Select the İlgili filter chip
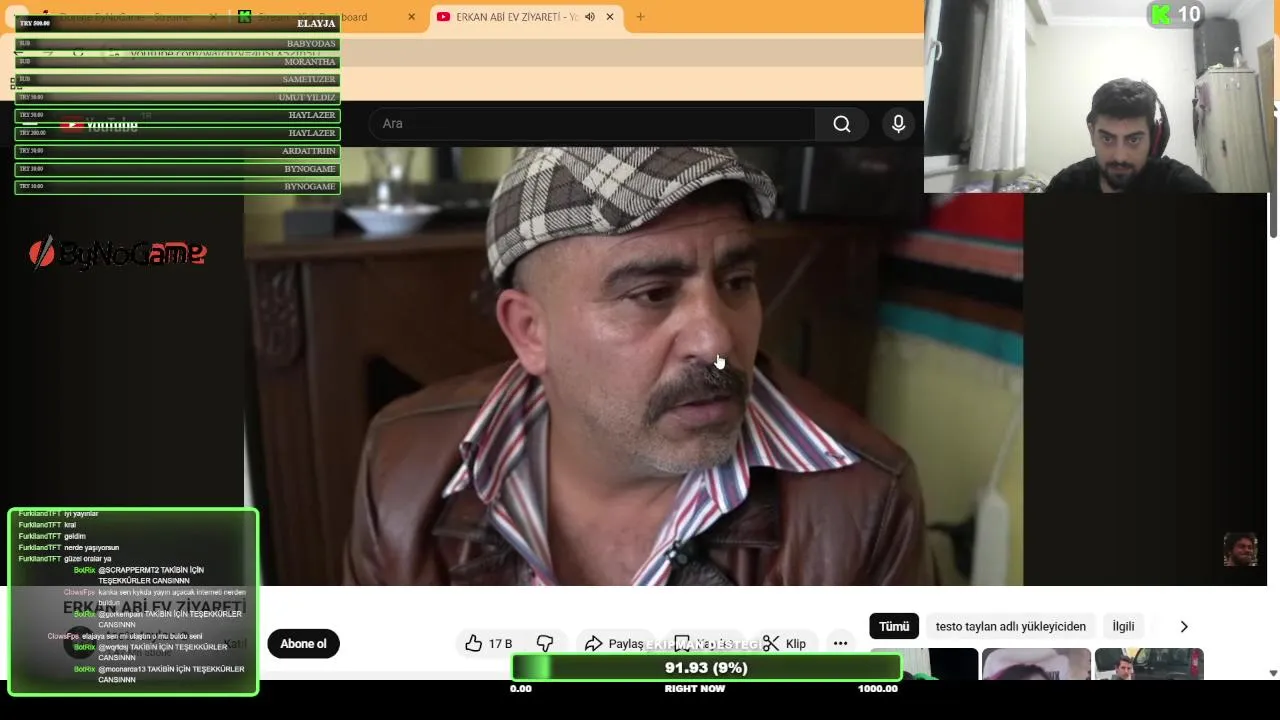1280x720 pixels. pyautogui.click(x=1123, y=626)
